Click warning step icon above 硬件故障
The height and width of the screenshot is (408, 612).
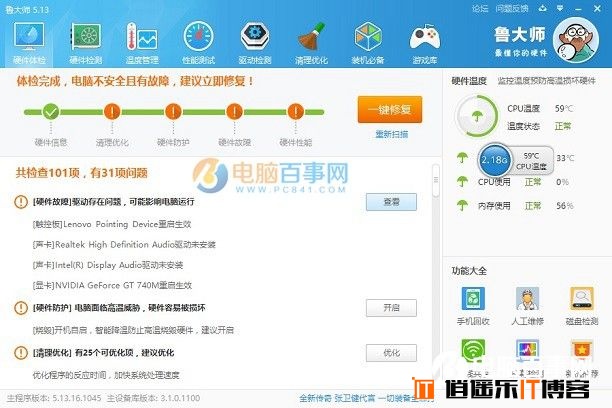coord(234,112)
